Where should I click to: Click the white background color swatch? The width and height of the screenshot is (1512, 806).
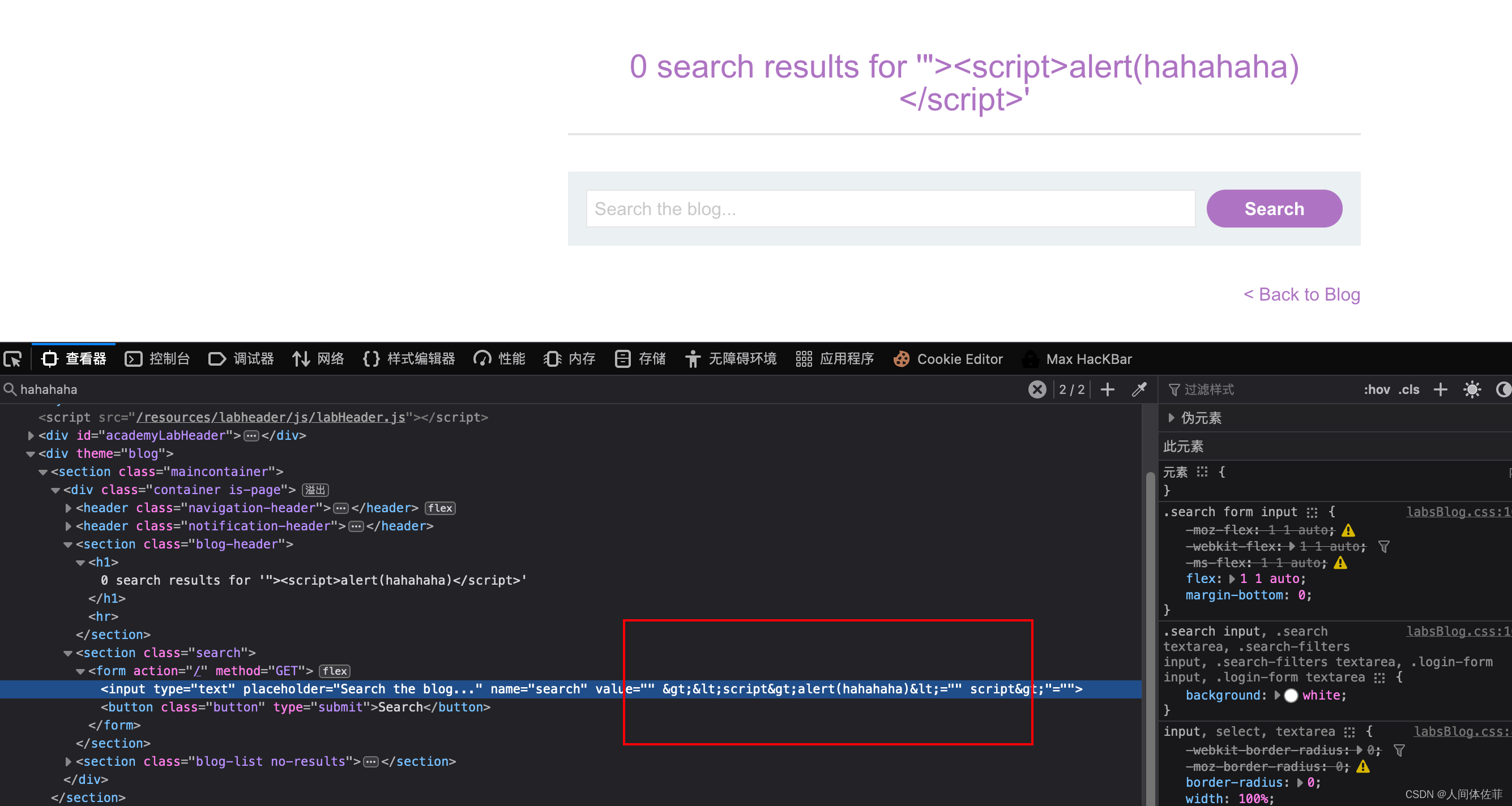pyautogui.click(x=1291, y=696)
